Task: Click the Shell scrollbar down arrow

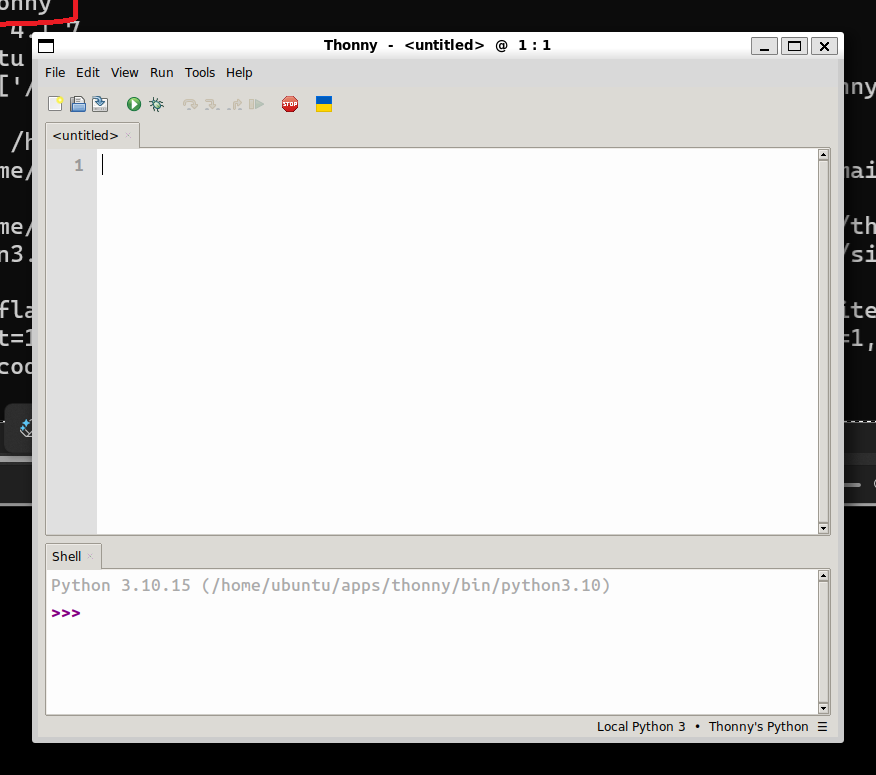Action: (x=823, y=709)
